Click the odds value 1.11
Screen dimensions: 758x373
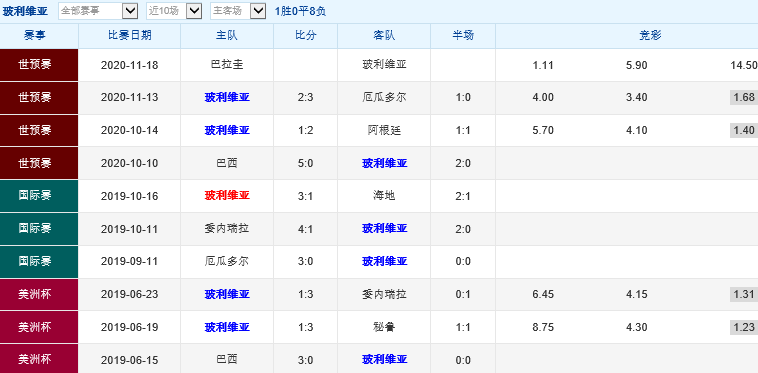coord(543,65)
